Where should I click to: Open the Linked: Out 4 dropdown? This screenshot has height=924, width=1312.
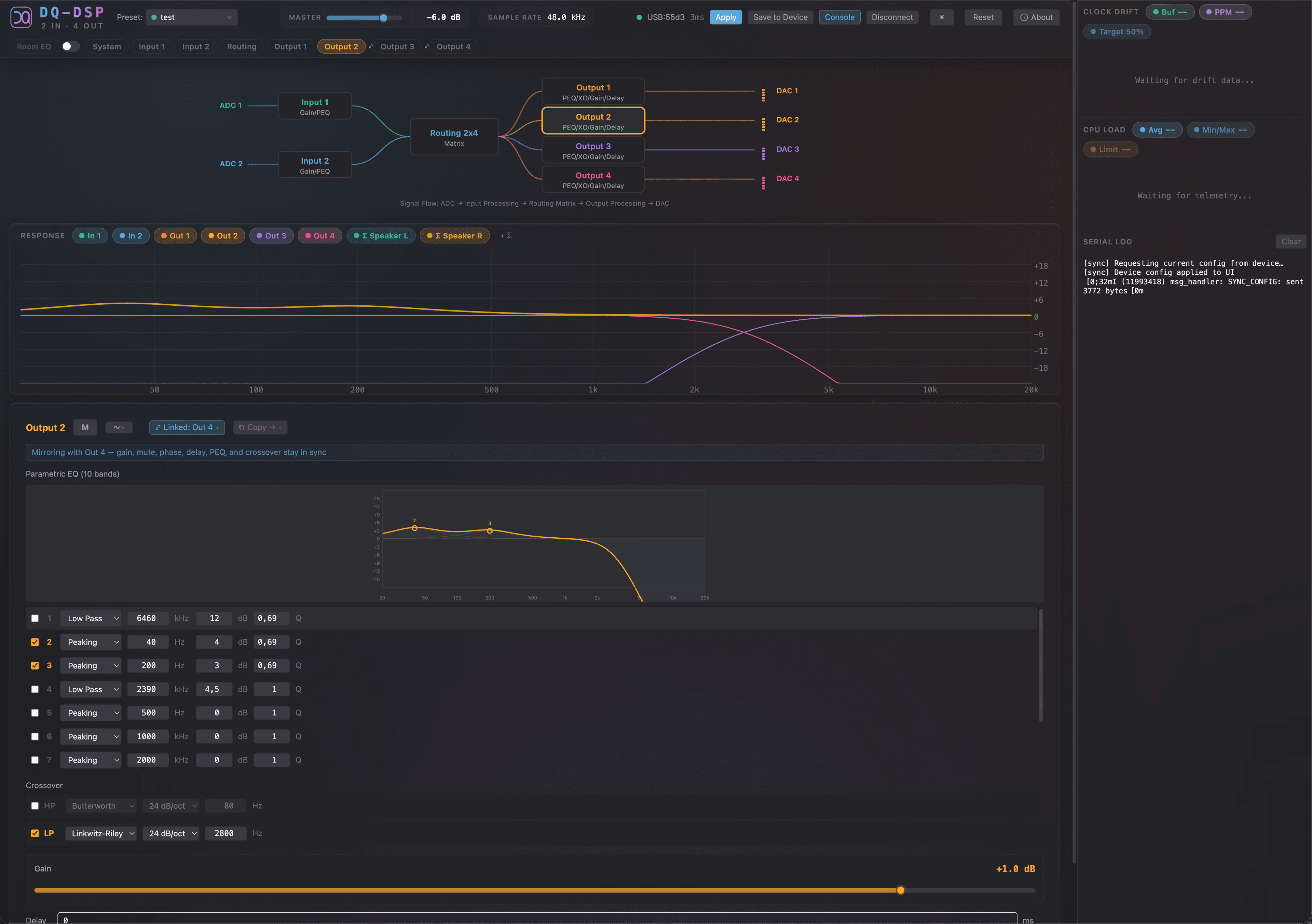click(x=187, y=427)
